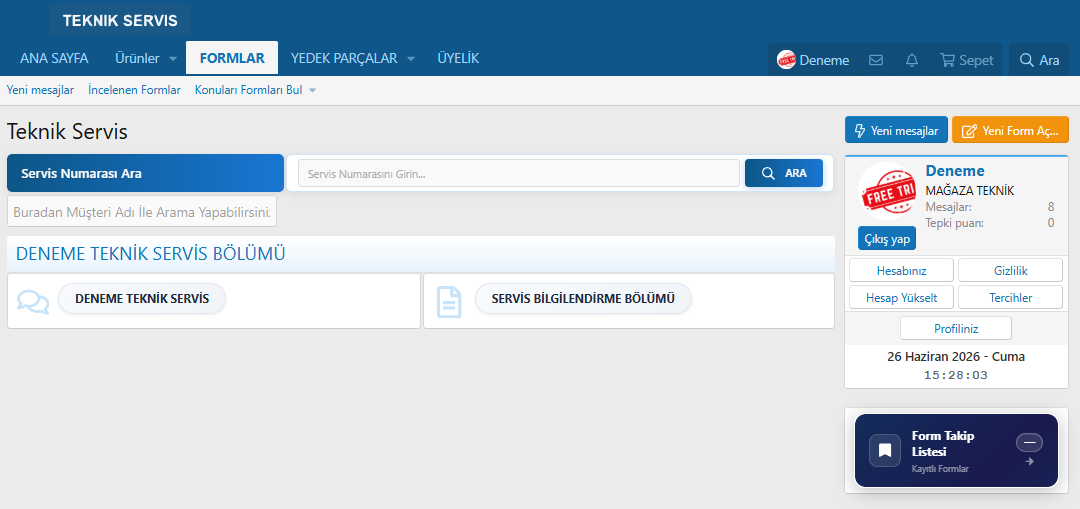Open the Hesabınız button

pyautogui.click(x=902, y=271)
